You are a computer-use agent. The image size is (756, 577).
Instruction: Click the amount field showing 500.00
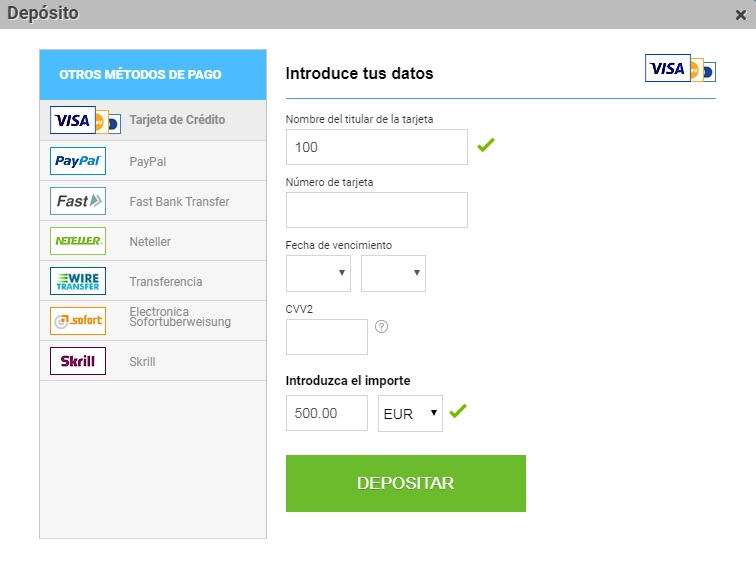click(326, 413)
